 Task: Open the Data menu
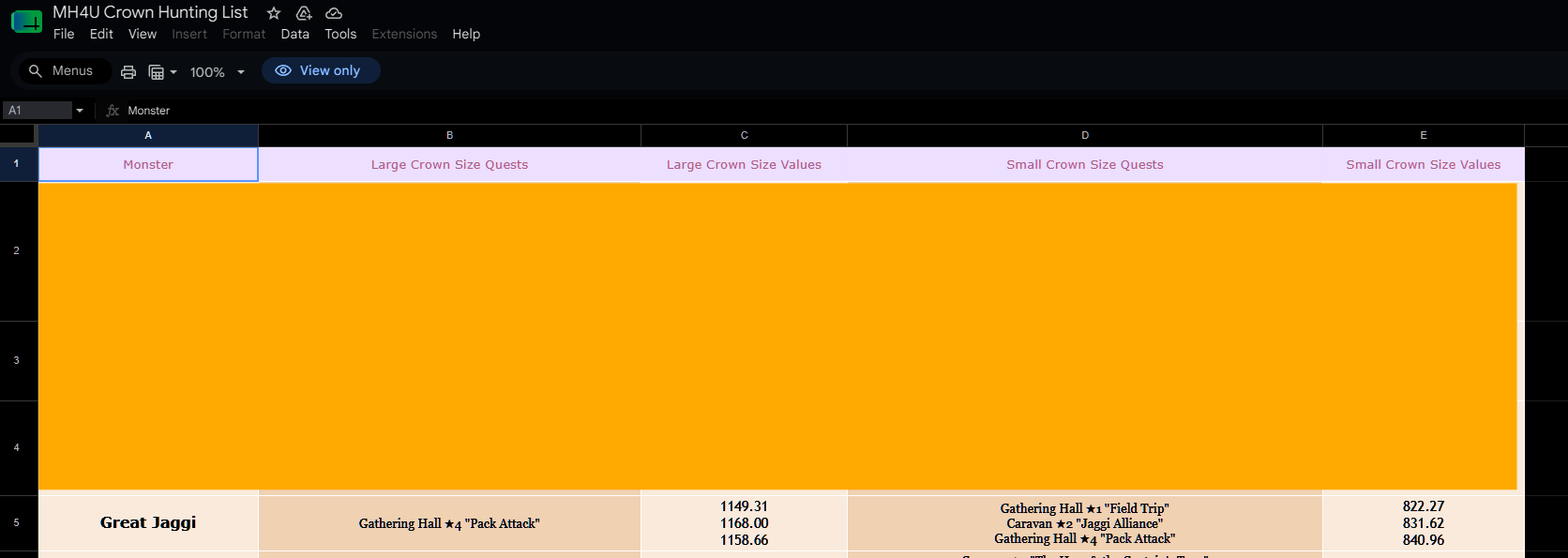pos(294,34)
